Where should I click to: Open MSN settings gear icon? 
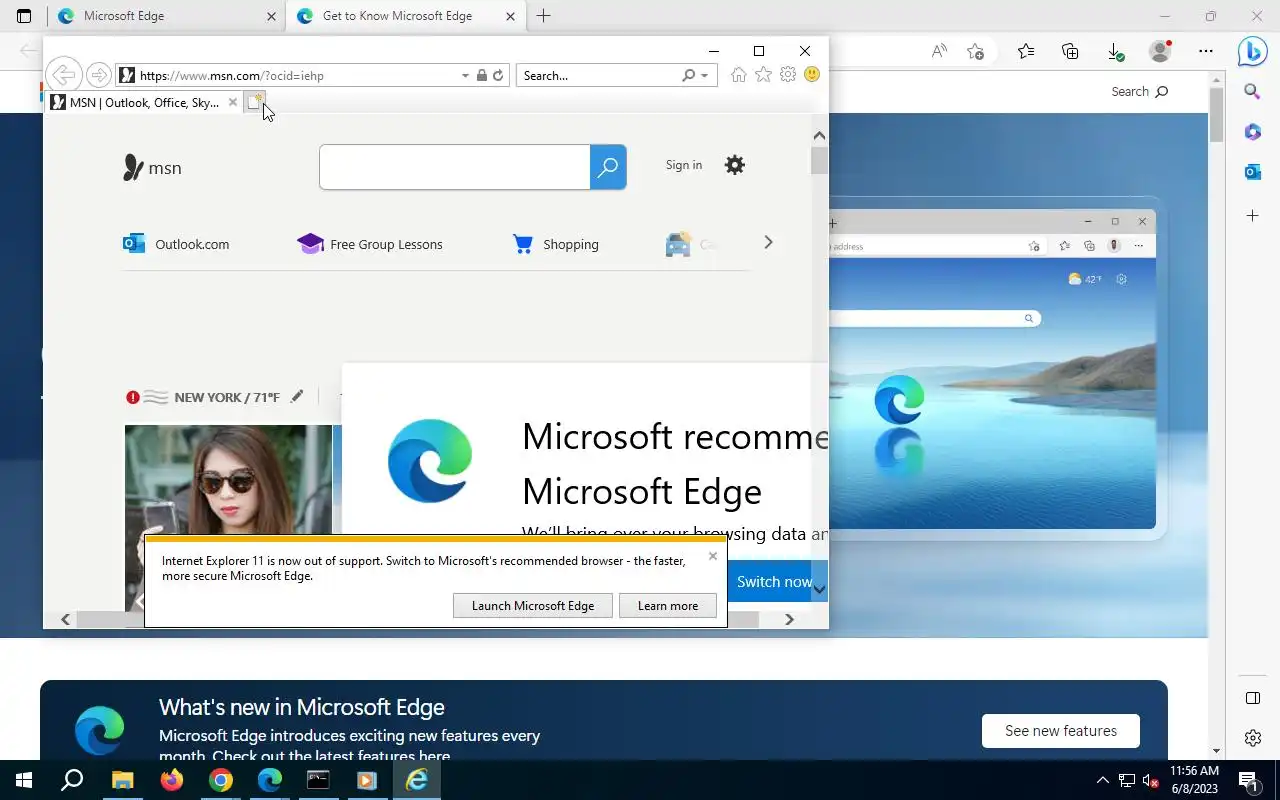coord(735,165)
